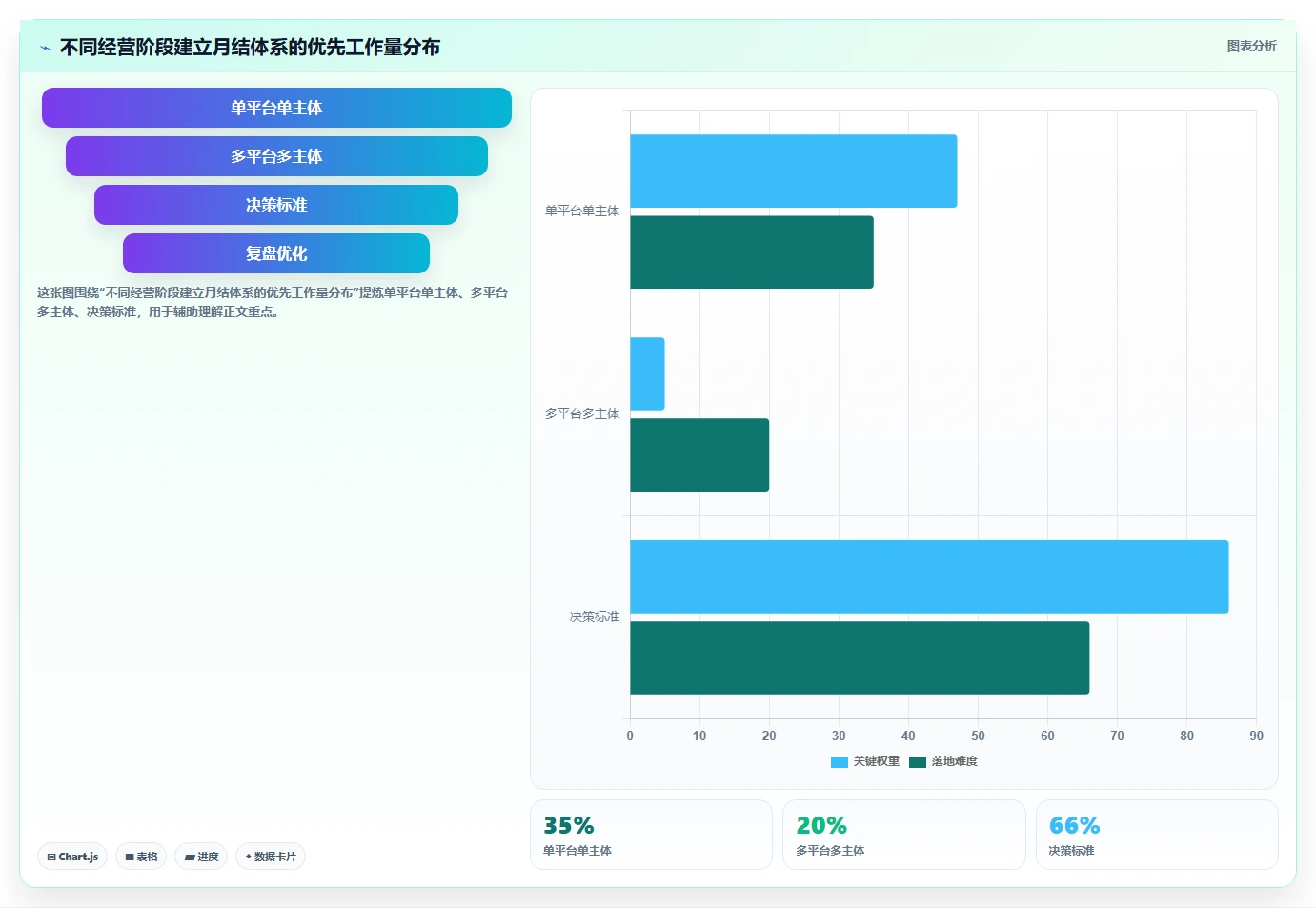Click the green 落地难度 bar for 多平台多主体
The height and width of the screenshot is (908, 1316).
(x=699, y=455)
